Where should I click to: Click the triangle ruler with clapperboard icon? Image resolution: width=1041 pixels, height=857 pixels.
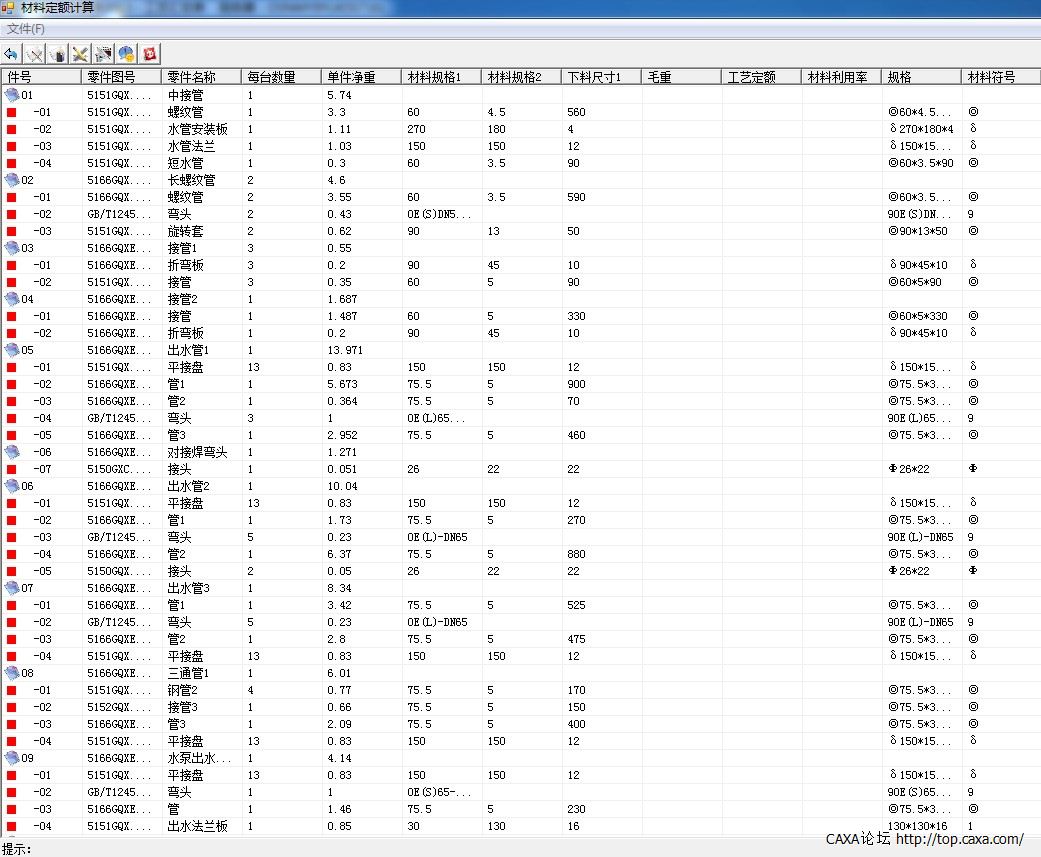click(x=104, y=54)
